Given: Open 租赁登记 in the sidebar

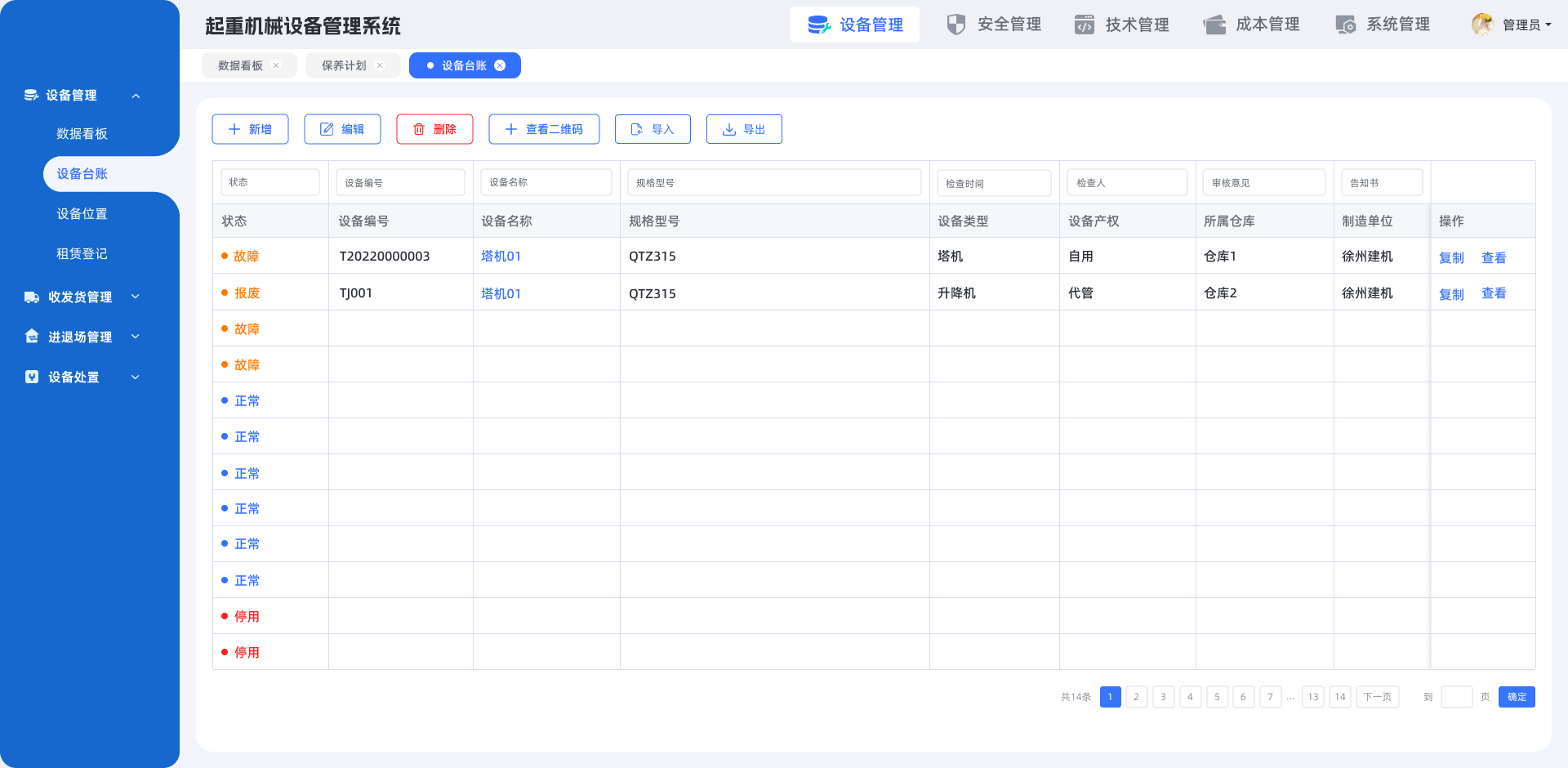Looking at the screenshot, I should (x=82, y=254).
